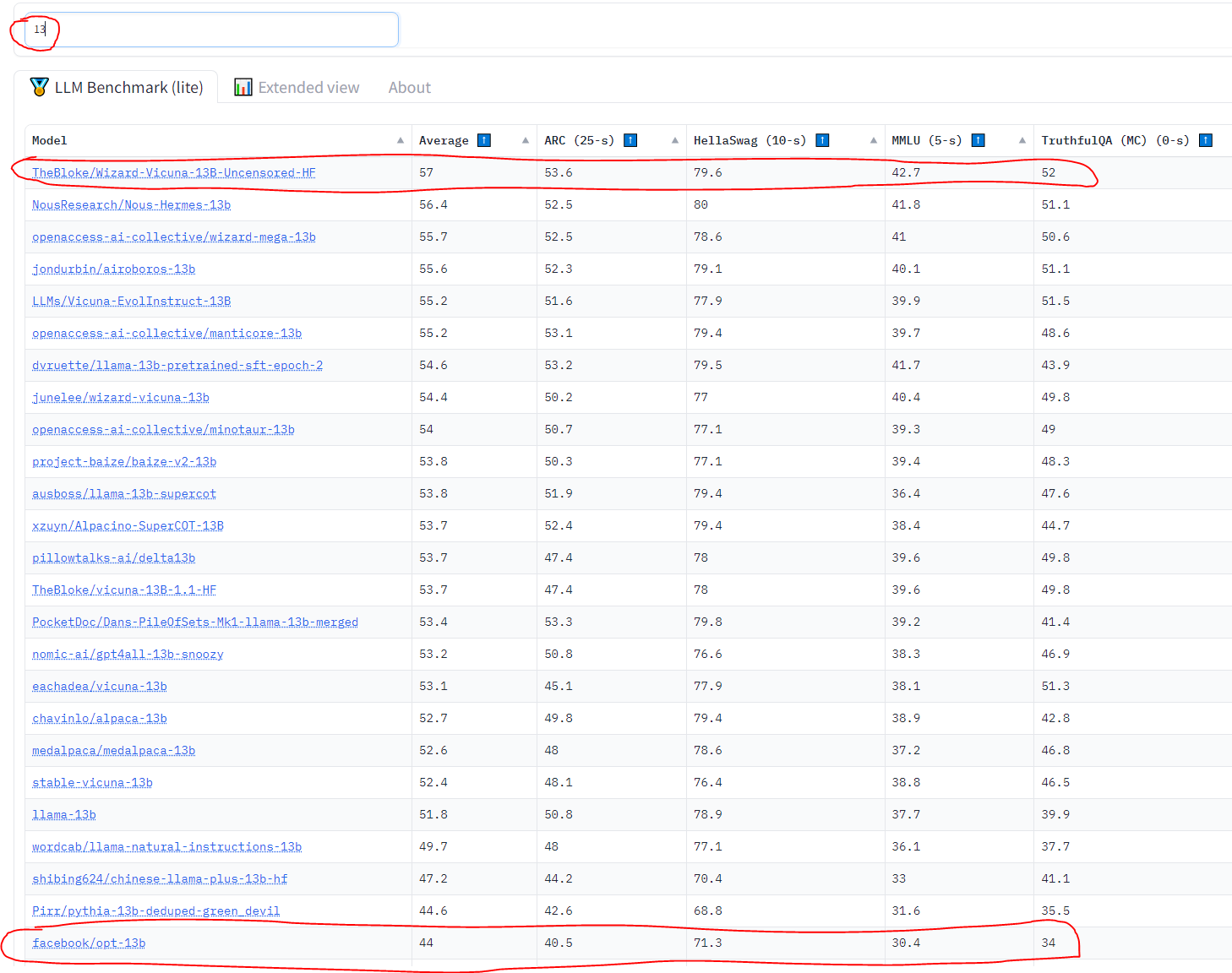Image resolution: width=1232 pixels, height=973 pixels.
Task: Sort table using the Model column triangle
Action: click(401, 140)
